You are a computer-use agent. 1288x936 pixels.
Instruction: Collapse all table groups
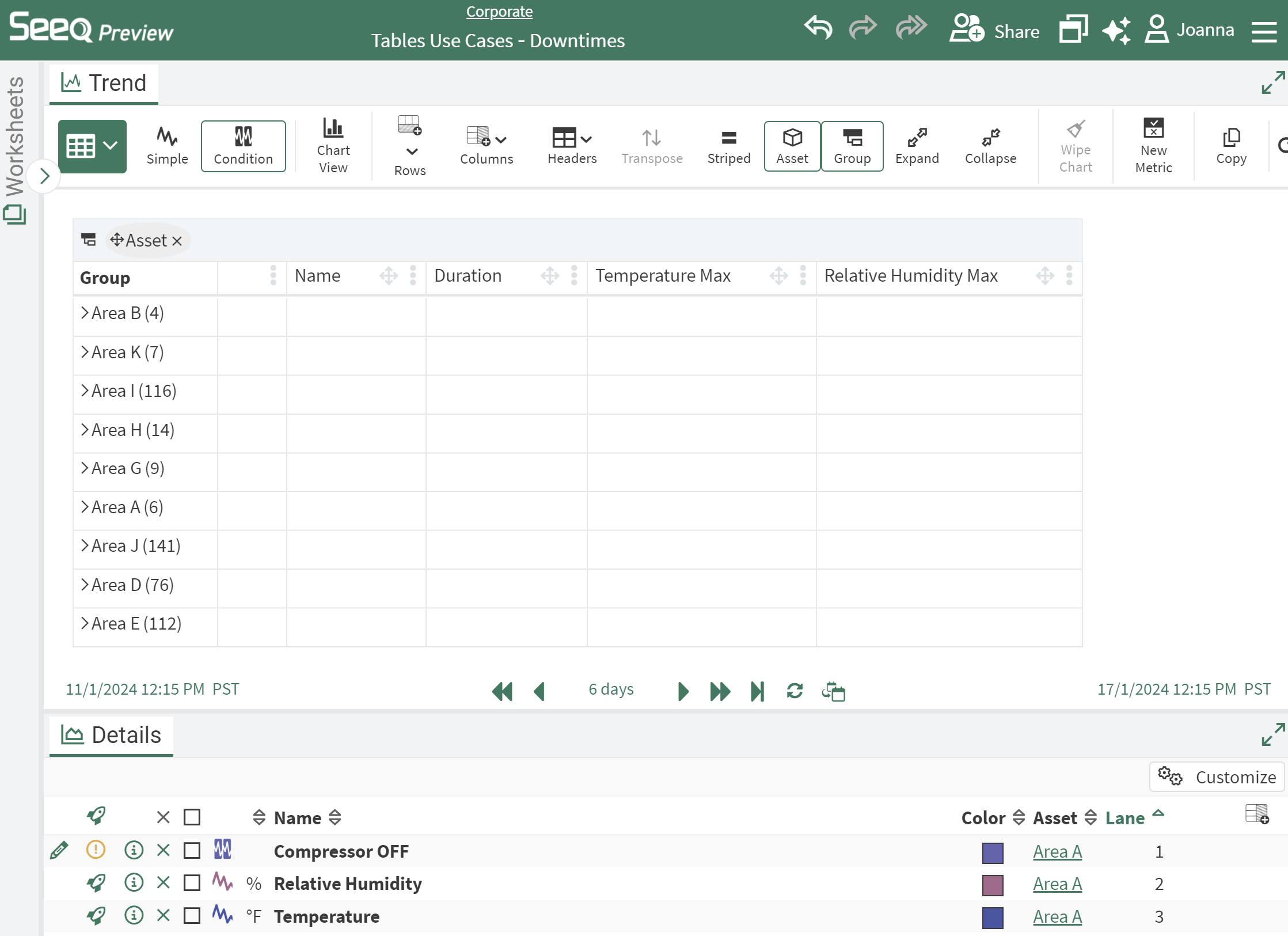tap(990, 146)
